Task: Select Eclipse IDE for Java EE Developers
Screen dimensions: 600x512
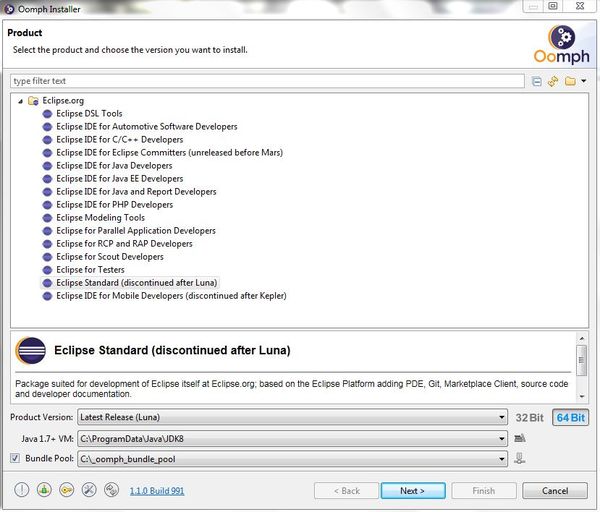Action: [x=119, y=179]
